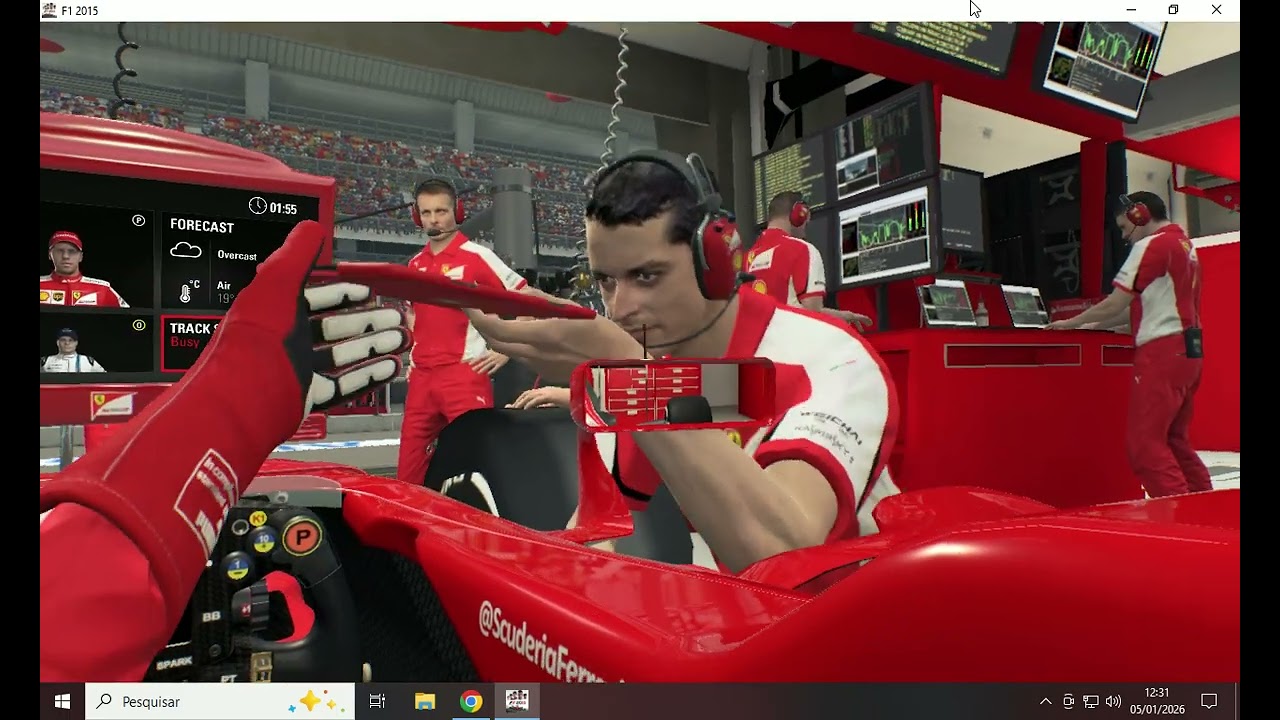Hit the orange P button on the steering wheel
The image size is (1280, 720).
pyautogui.click(x=301, y=538)
